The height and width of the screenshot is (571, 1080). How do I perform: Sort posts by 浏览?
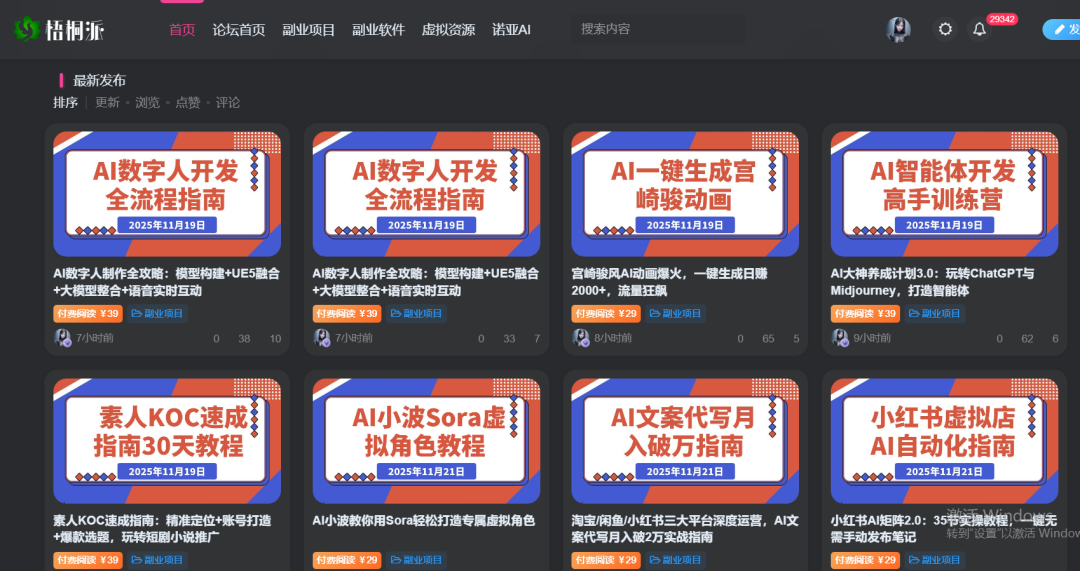click(147, 103)
